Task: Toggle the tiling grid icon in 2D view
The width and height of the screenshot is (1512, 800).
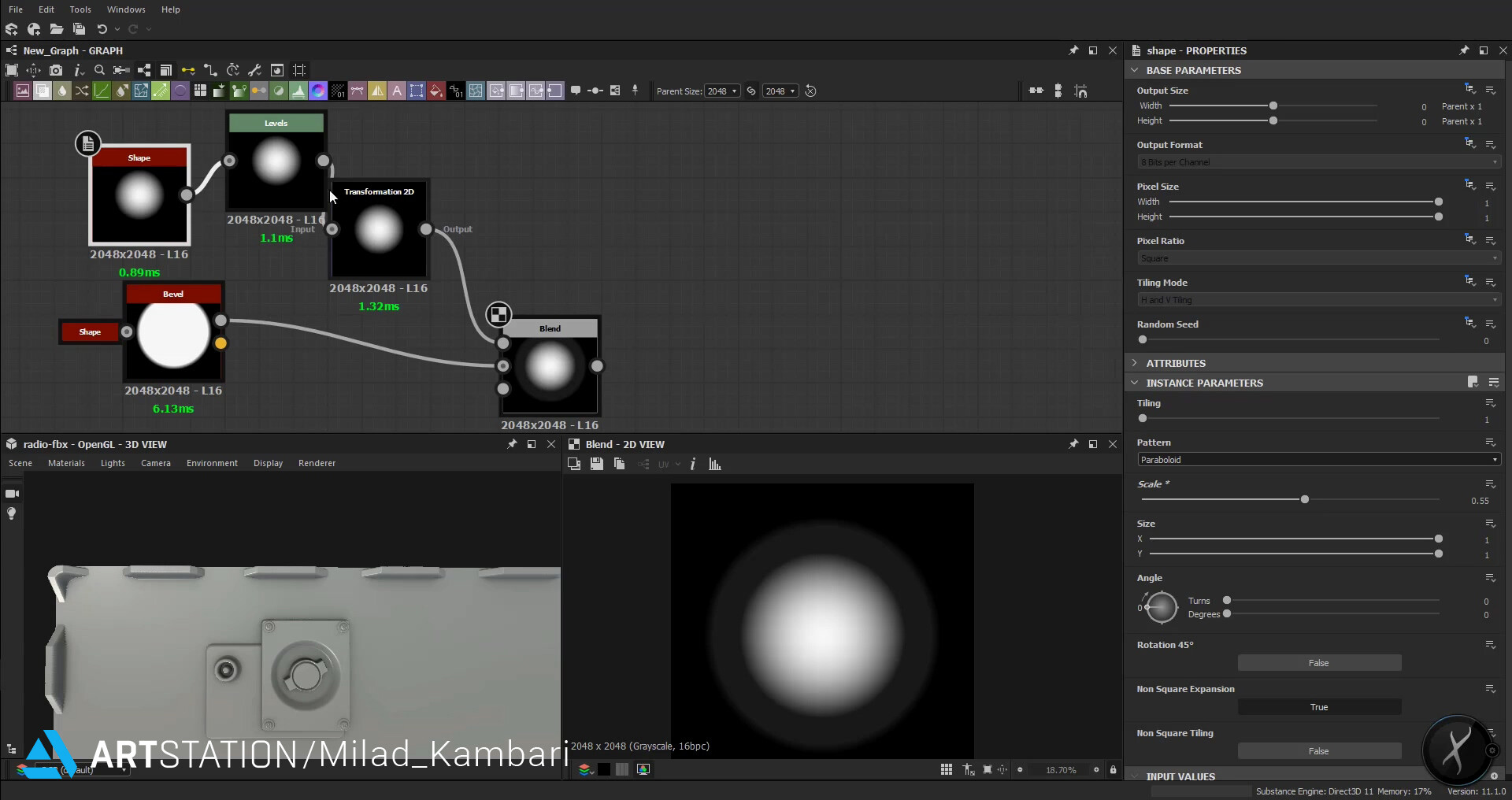Action: point(946,769)
